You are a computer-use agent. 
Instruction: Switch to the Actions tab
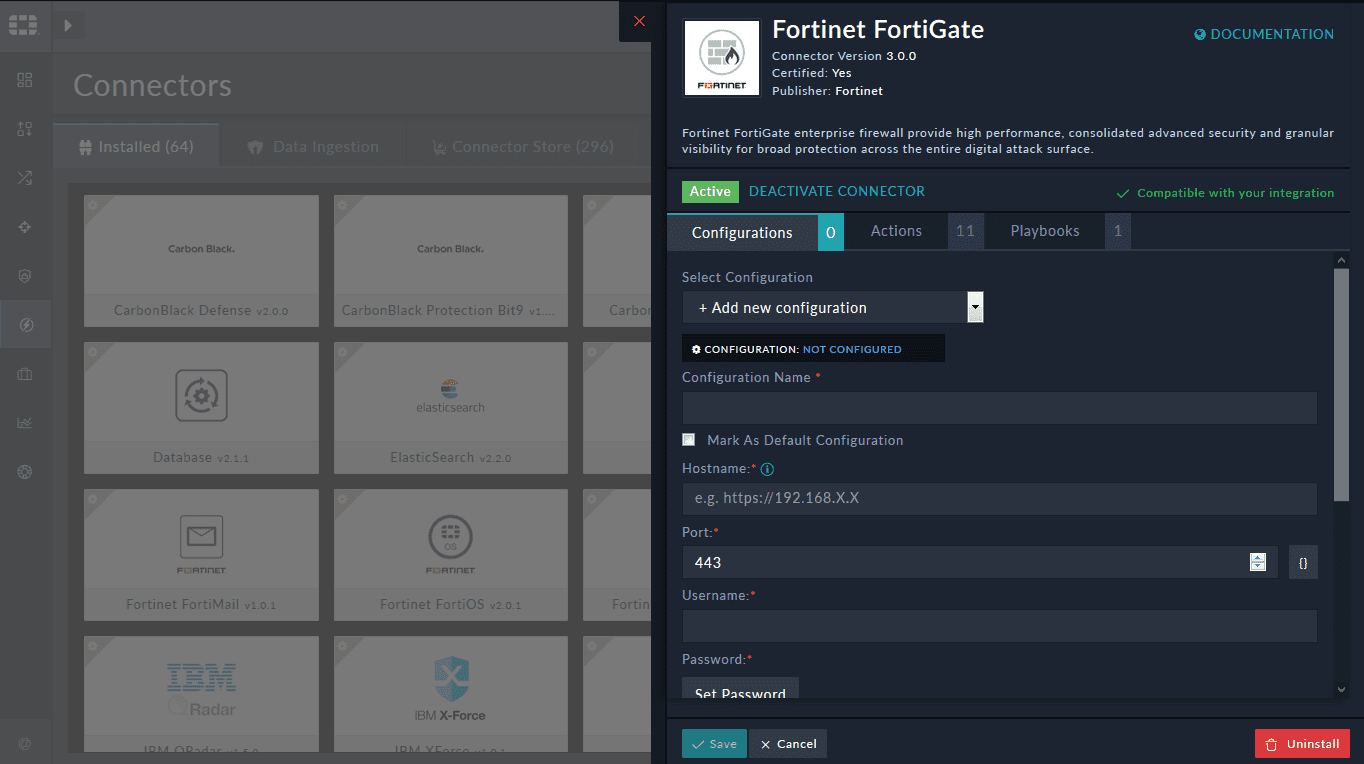click(896, 231)
